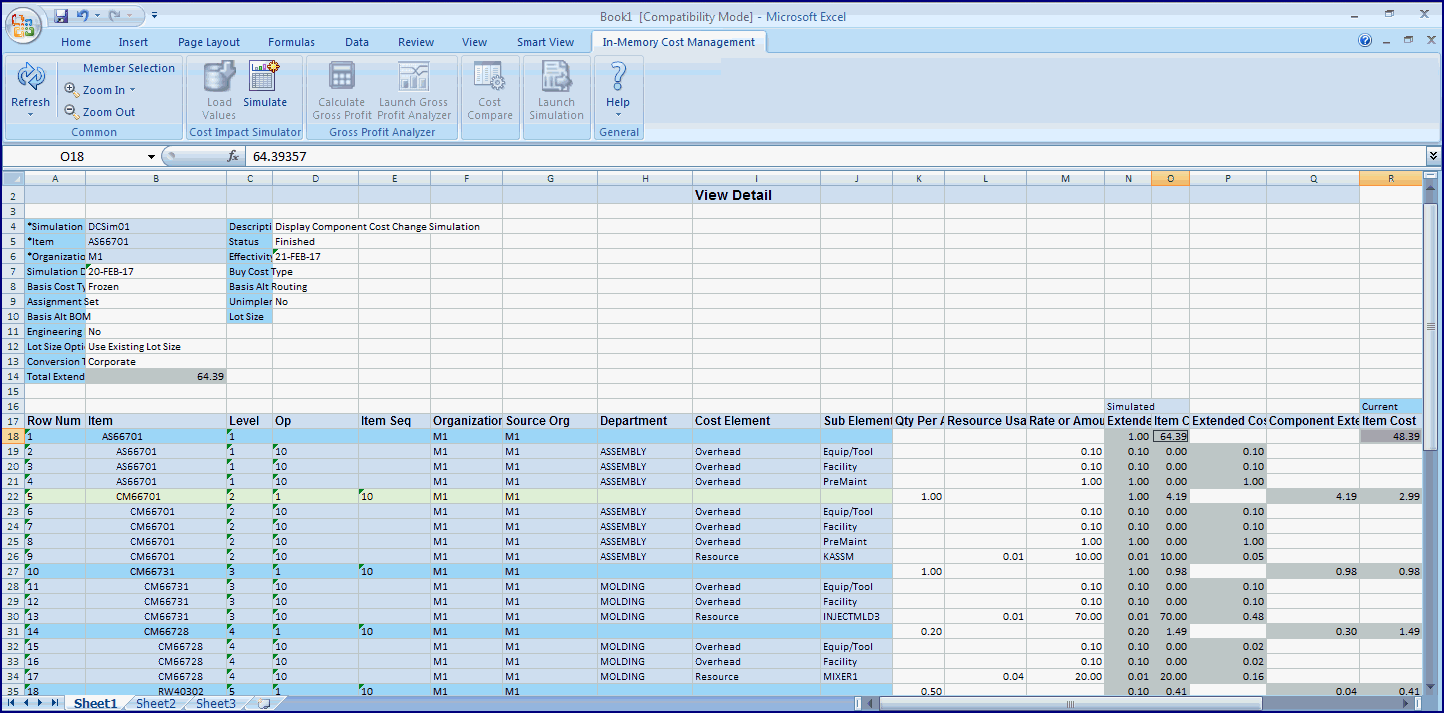Expand the formula bar
Viewport: 1444px width, 713px height.
1433,156
